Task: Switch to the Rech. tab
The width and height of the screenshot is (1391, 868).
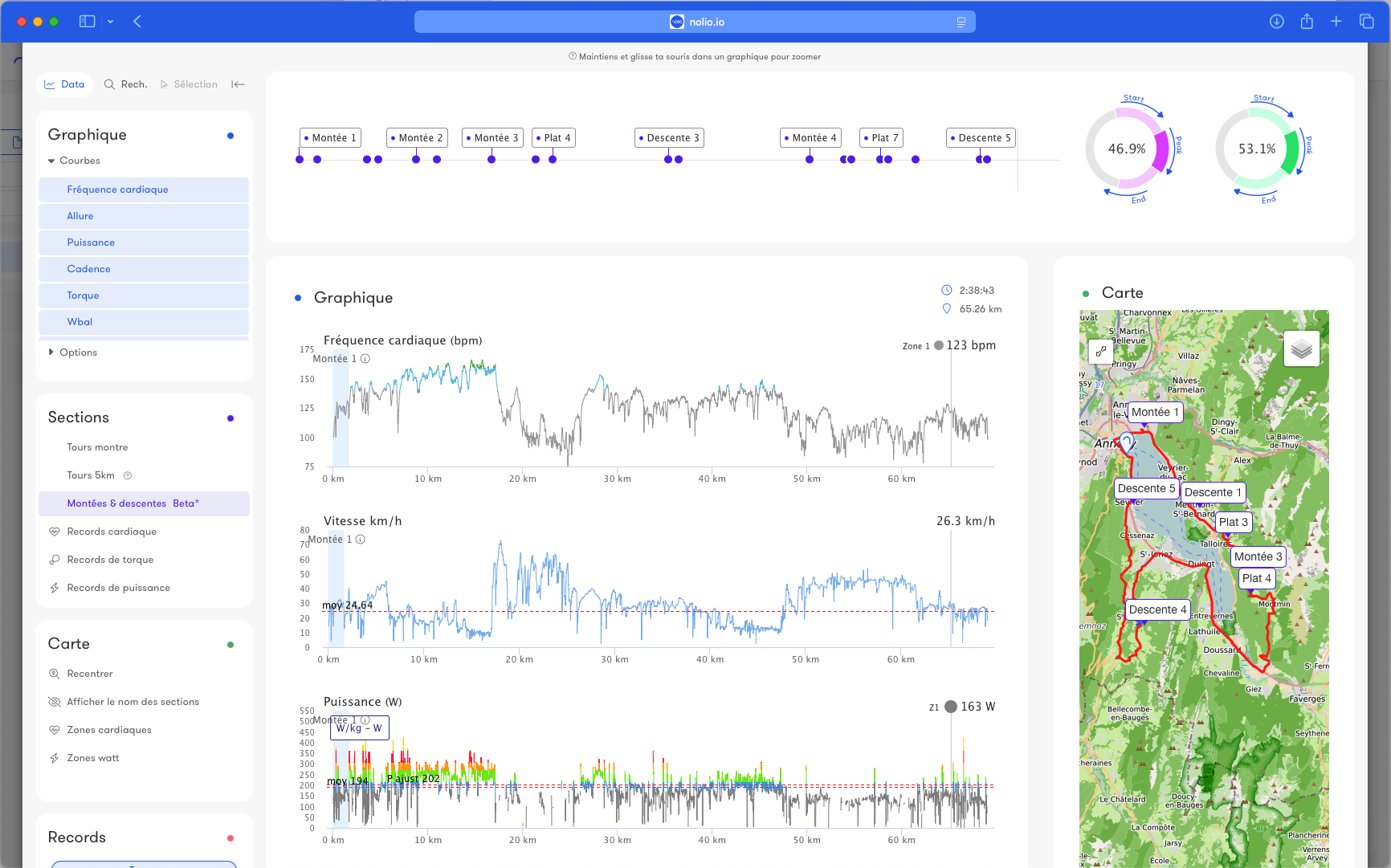Action: 126,84
